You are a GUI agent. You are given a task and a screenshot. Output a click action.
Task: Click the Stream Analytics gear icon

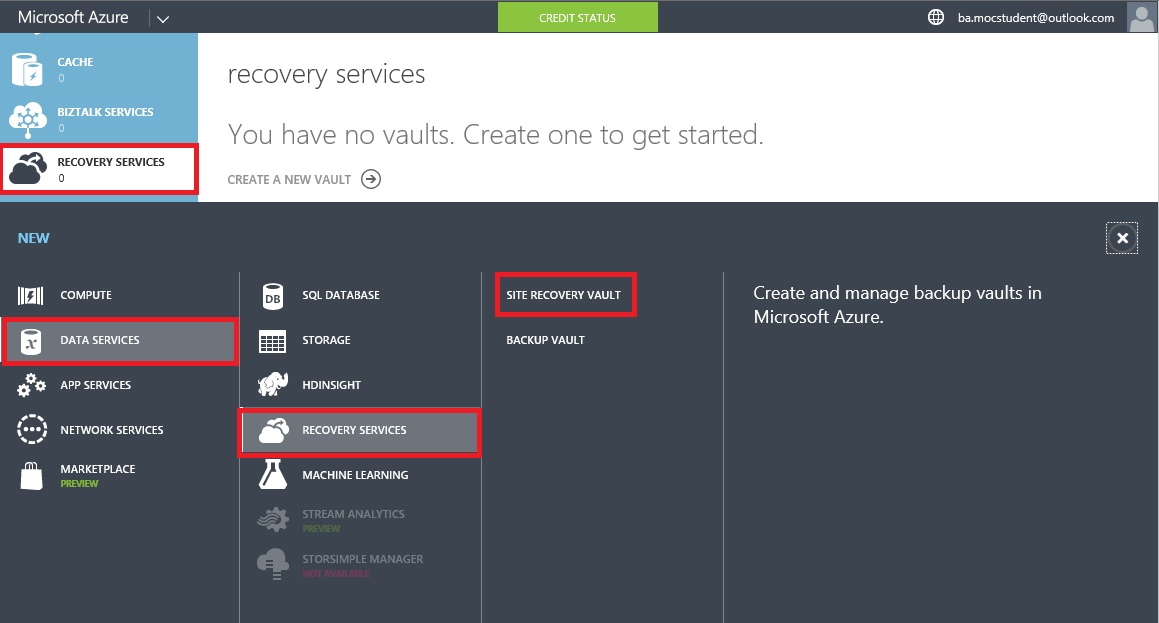273,520
